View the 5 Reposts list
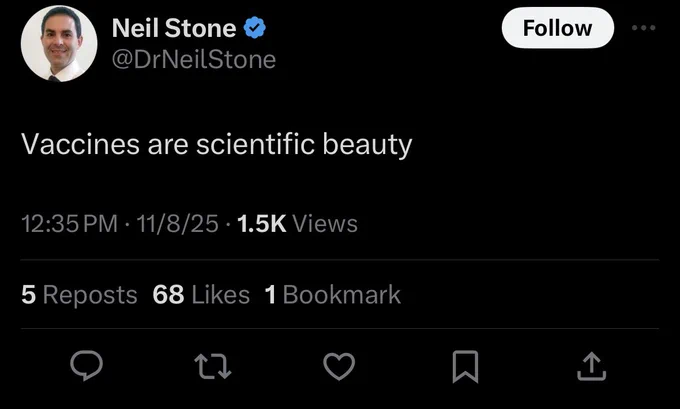 point(79,295)
